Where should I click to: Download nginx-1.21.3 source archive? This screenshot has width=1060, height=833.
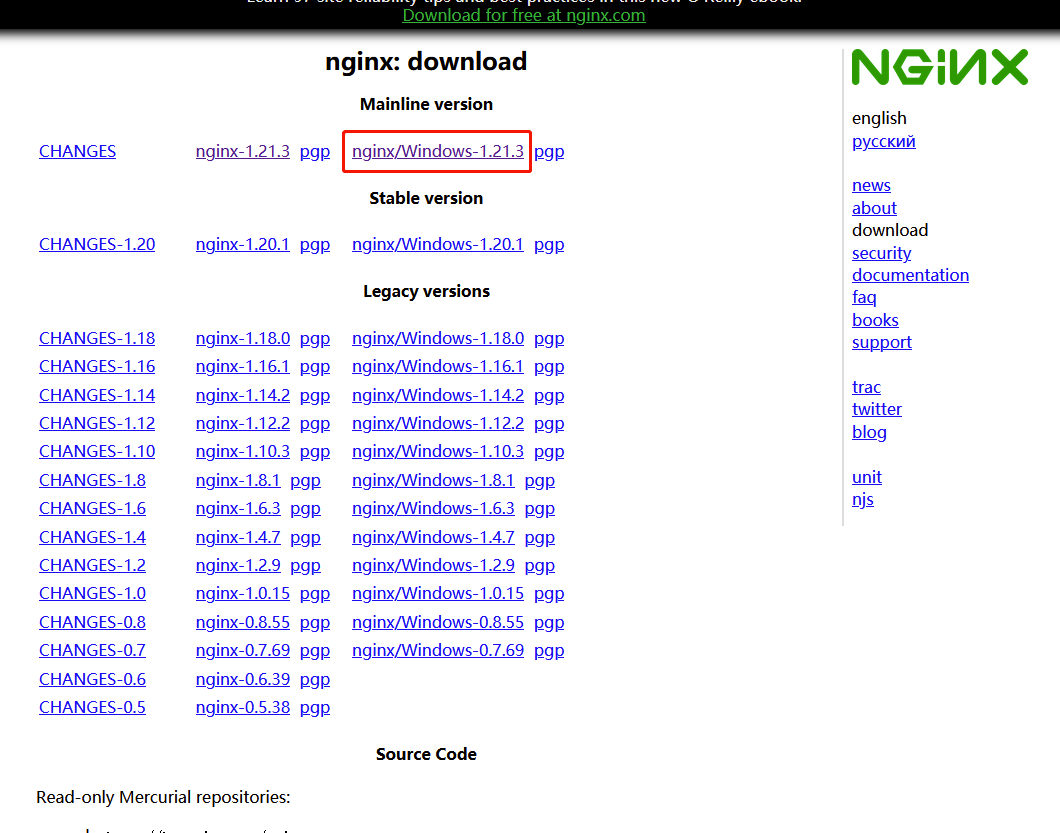coord(242,151)
